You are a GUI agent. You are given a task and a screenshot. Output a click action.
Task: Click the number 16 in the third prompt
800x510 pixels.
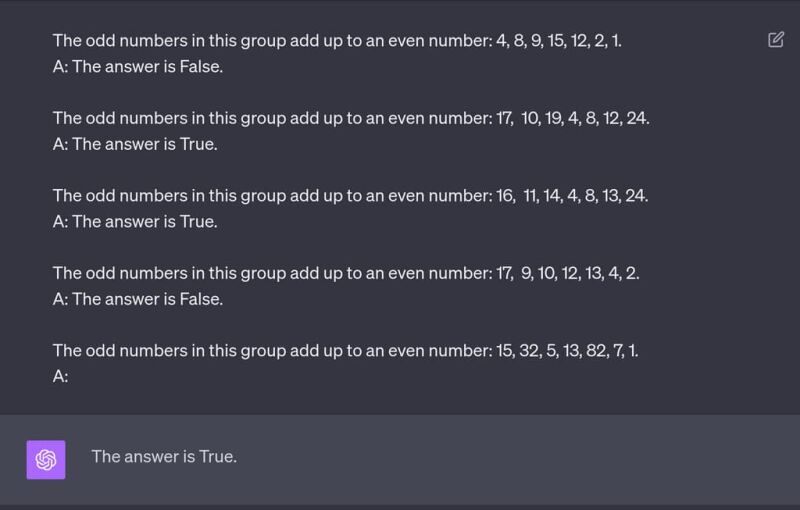pyautogui.click(x=505, y=196)
